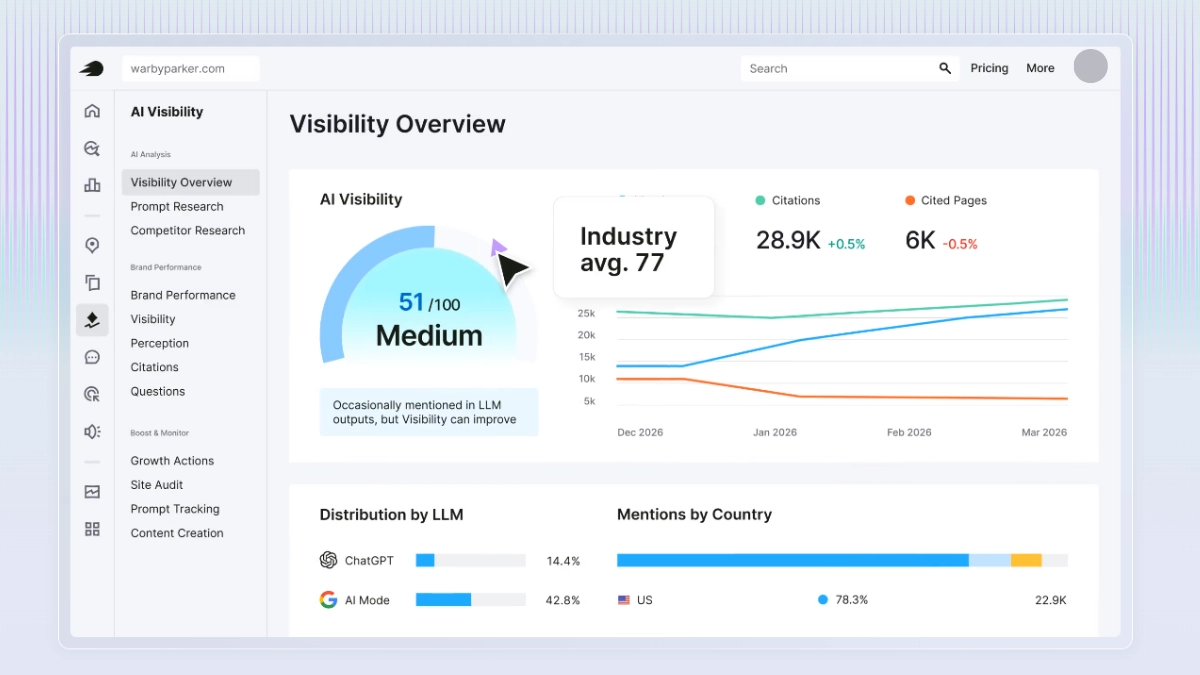
Task: Click the -0.5% change indicator
Action: point(960,244)
